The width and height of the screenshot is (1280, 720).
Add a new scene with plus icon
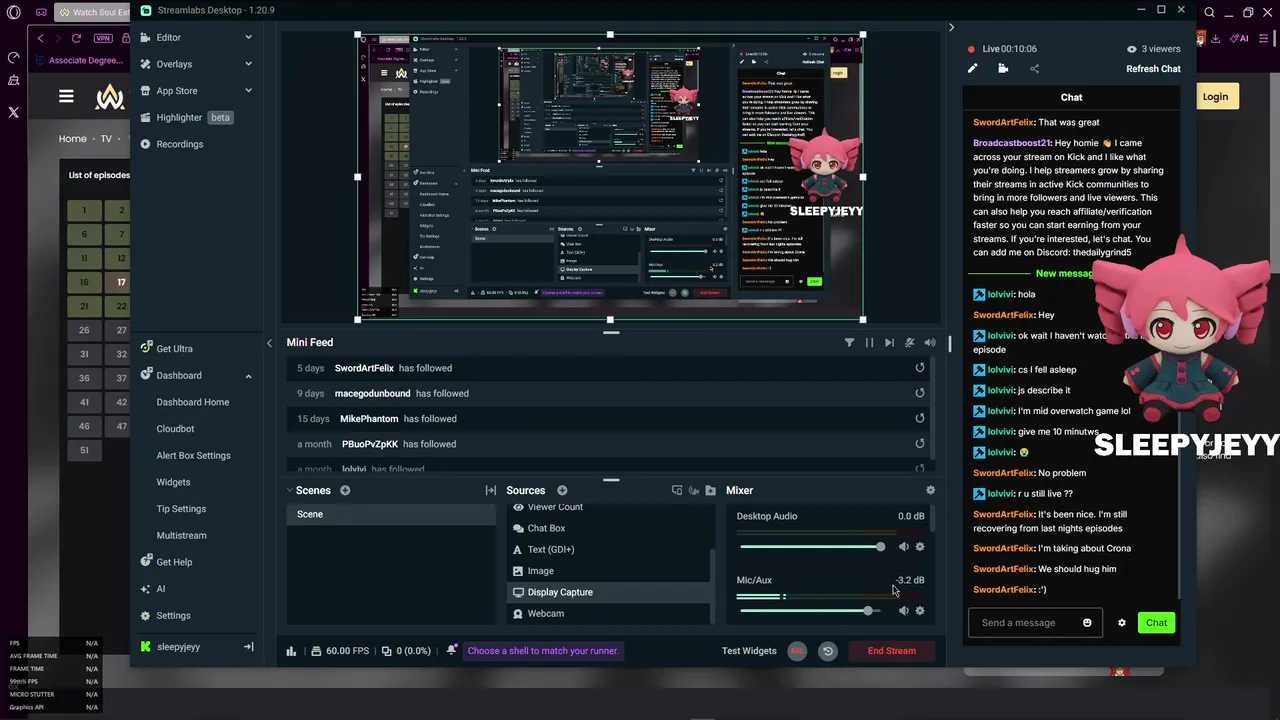coord(345,490)
